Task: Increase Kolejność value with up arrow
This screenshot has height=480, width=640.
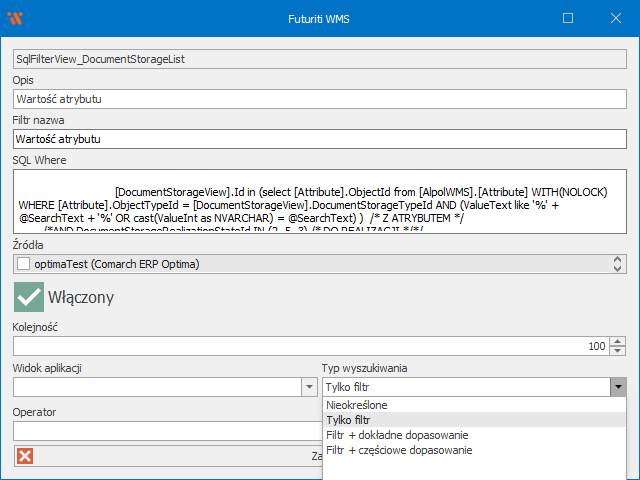Action: [618, 341]
